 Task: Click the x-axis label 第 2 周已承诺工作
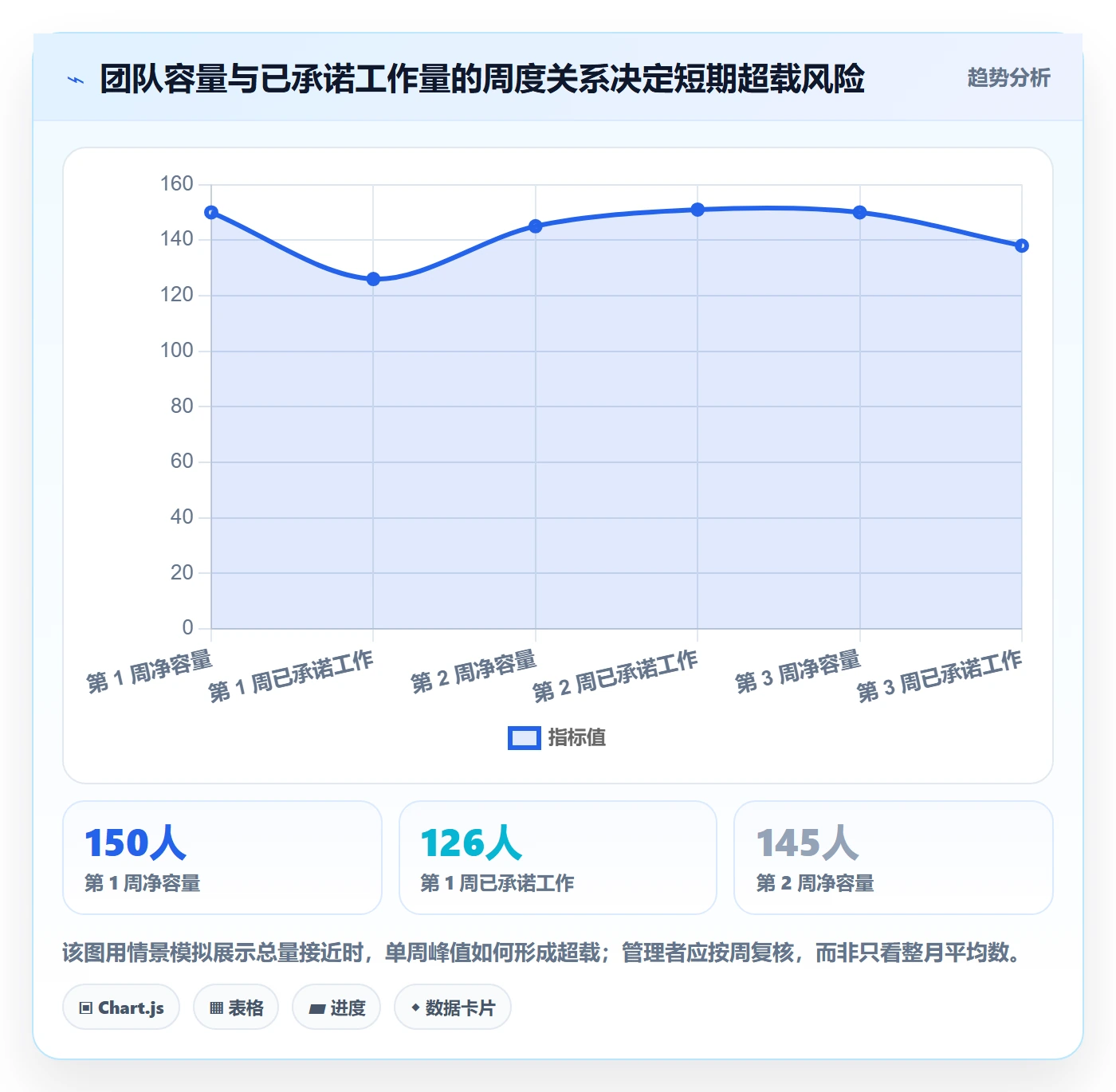tap(615, 676)
